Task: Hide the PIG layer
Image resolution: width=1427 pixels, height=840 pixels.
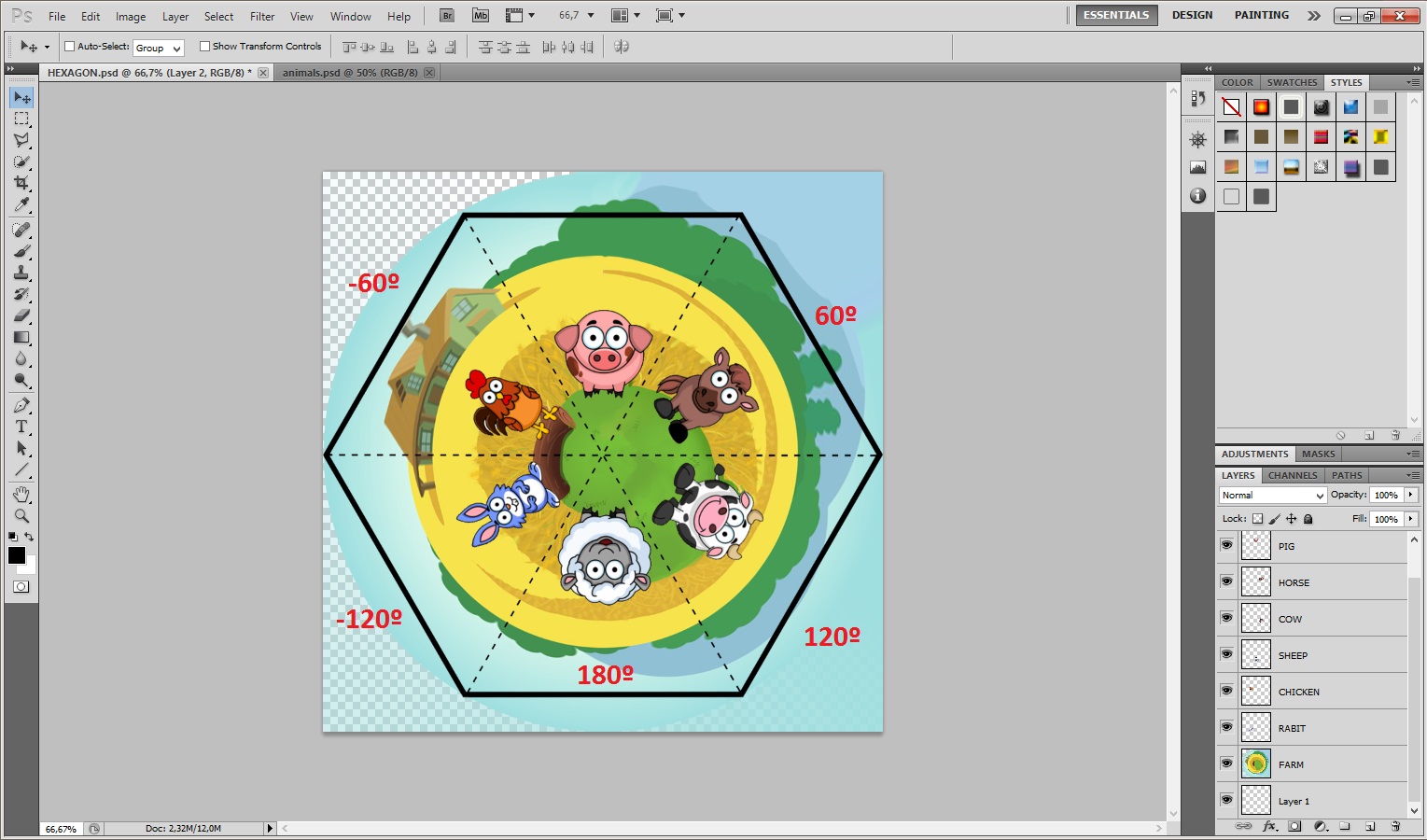Action: click(x=1226, y=545)
